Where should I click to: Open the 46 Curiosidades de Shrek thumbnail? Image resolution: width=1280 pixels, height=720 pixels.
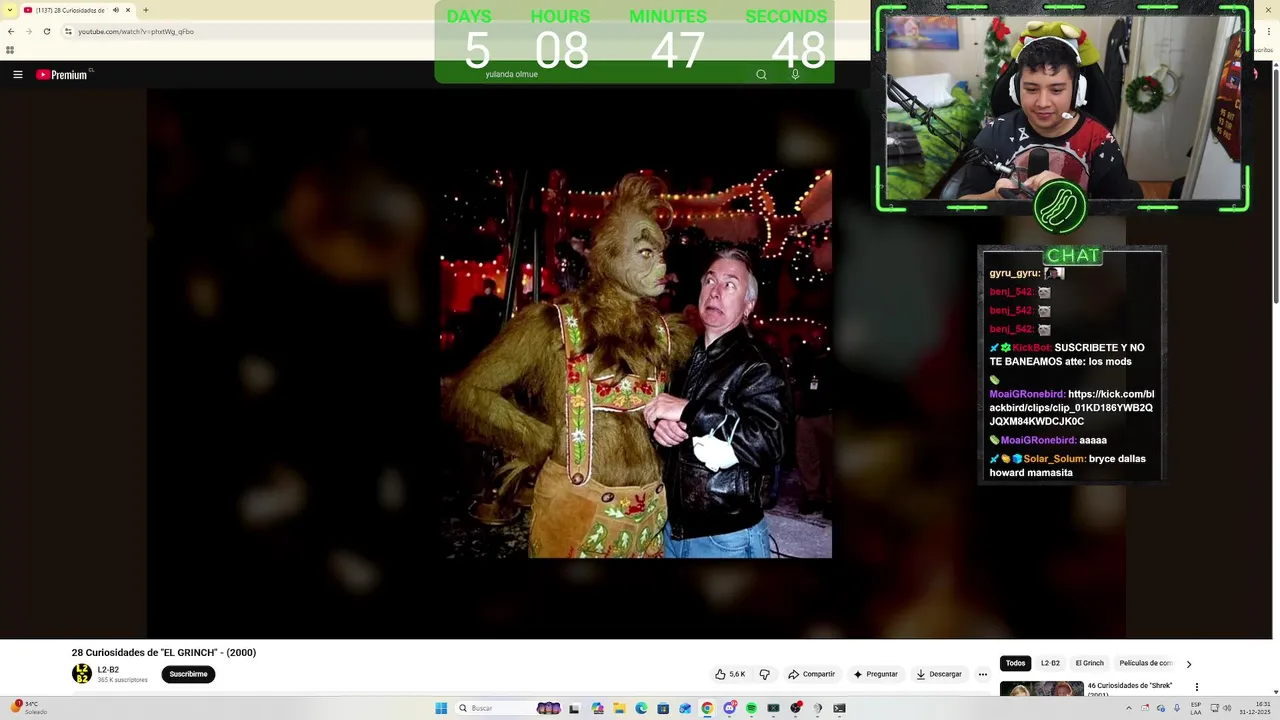pos(1042,689)
